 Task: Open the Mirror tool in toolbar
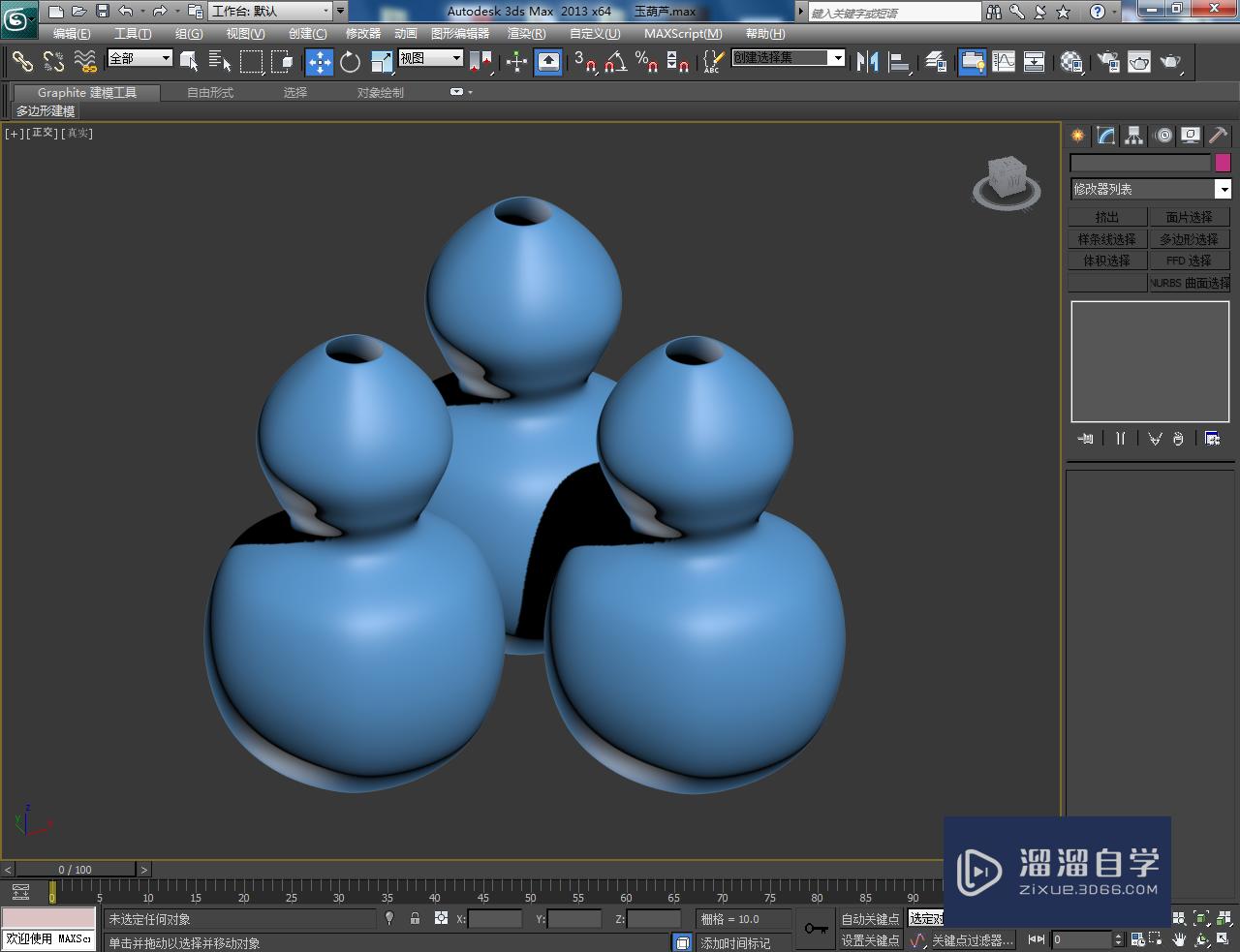[x=867, y=62]
